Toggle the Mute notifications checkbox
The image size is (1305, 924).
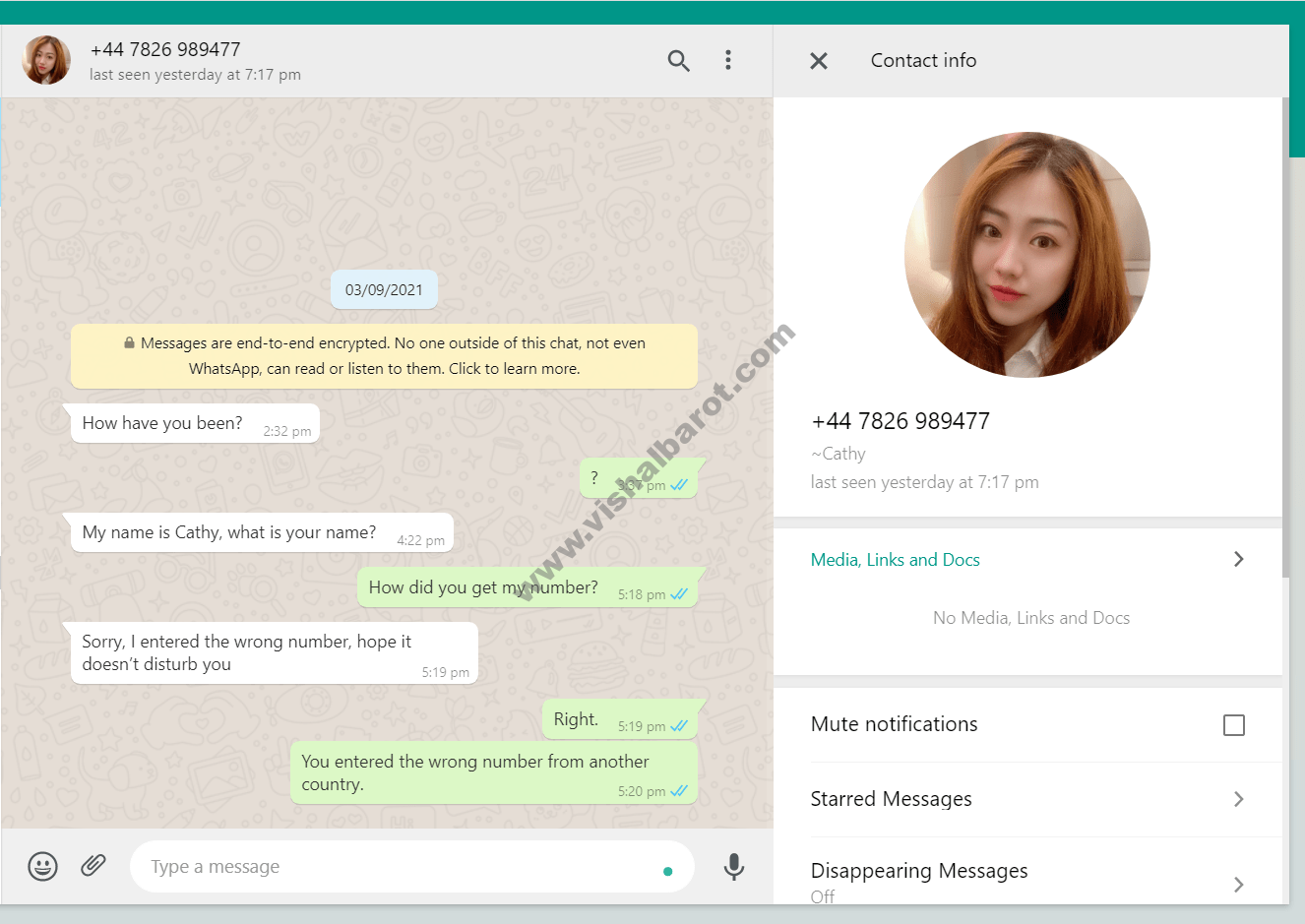coord(1234,725)
